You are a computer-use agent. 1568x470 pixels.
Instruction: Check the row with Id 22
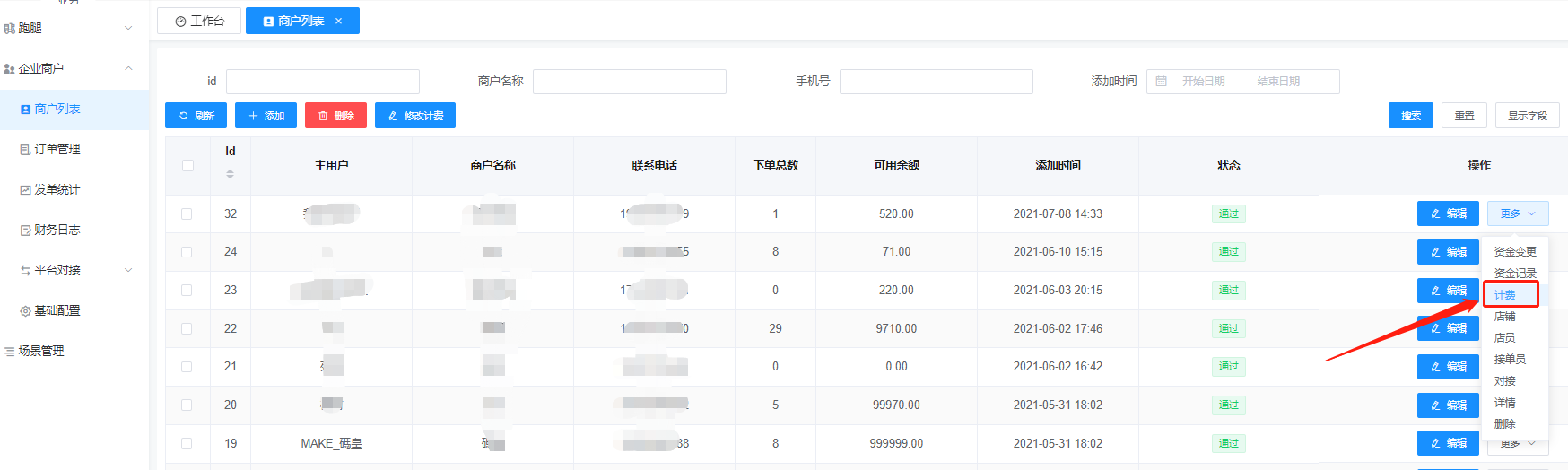click(x=187, y=329)
